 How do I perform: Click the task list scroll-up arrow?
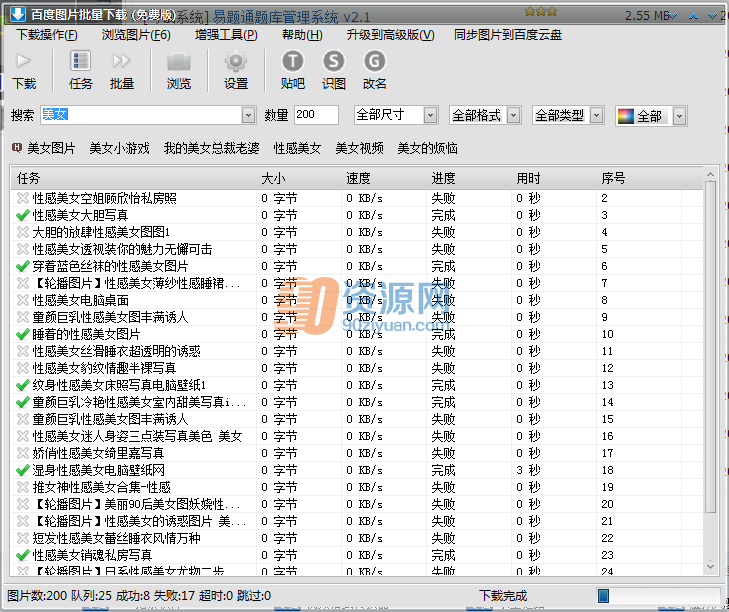pos(710,174)
